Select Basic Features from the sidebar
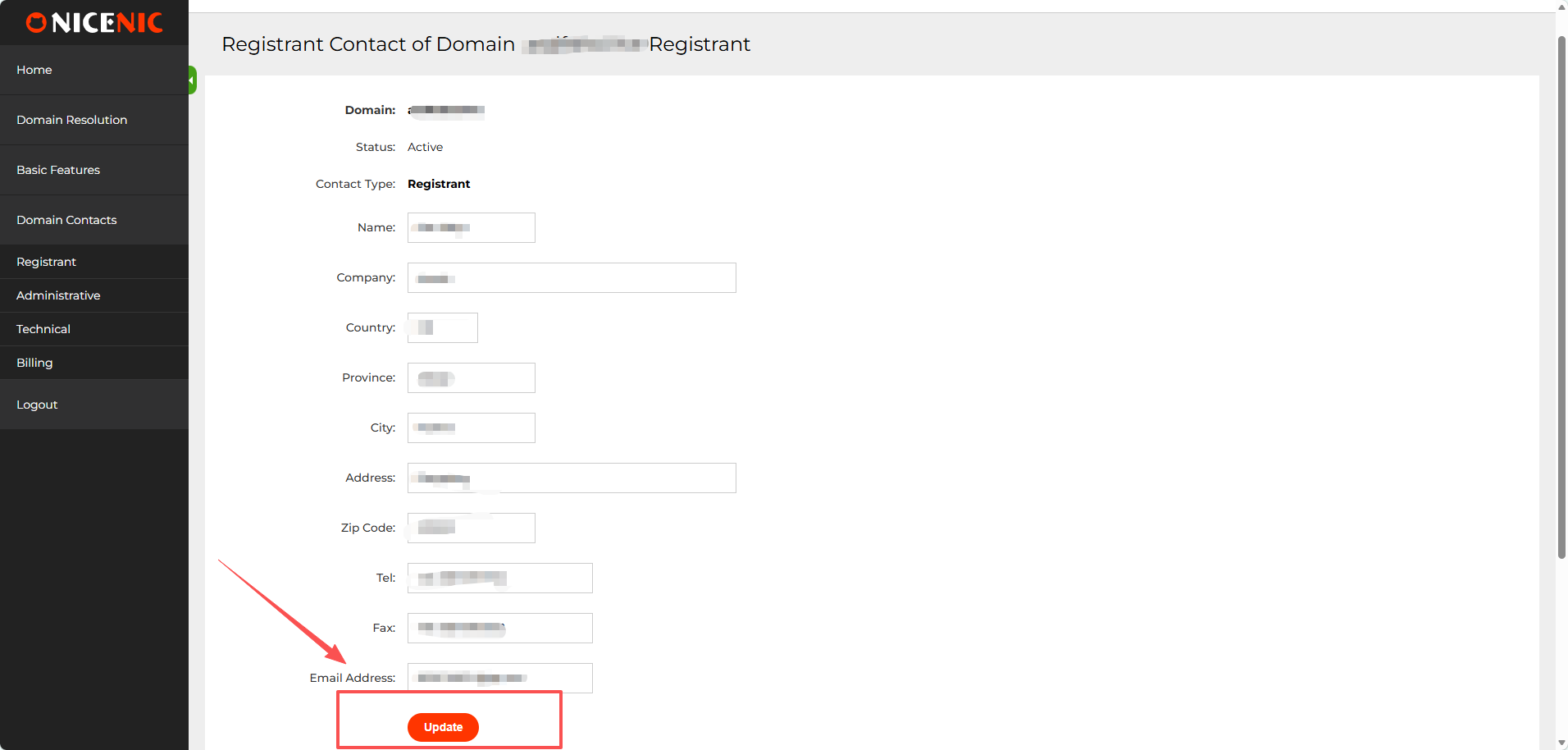Viewport: 1568px width, 750px height. (x=58, y=170)
